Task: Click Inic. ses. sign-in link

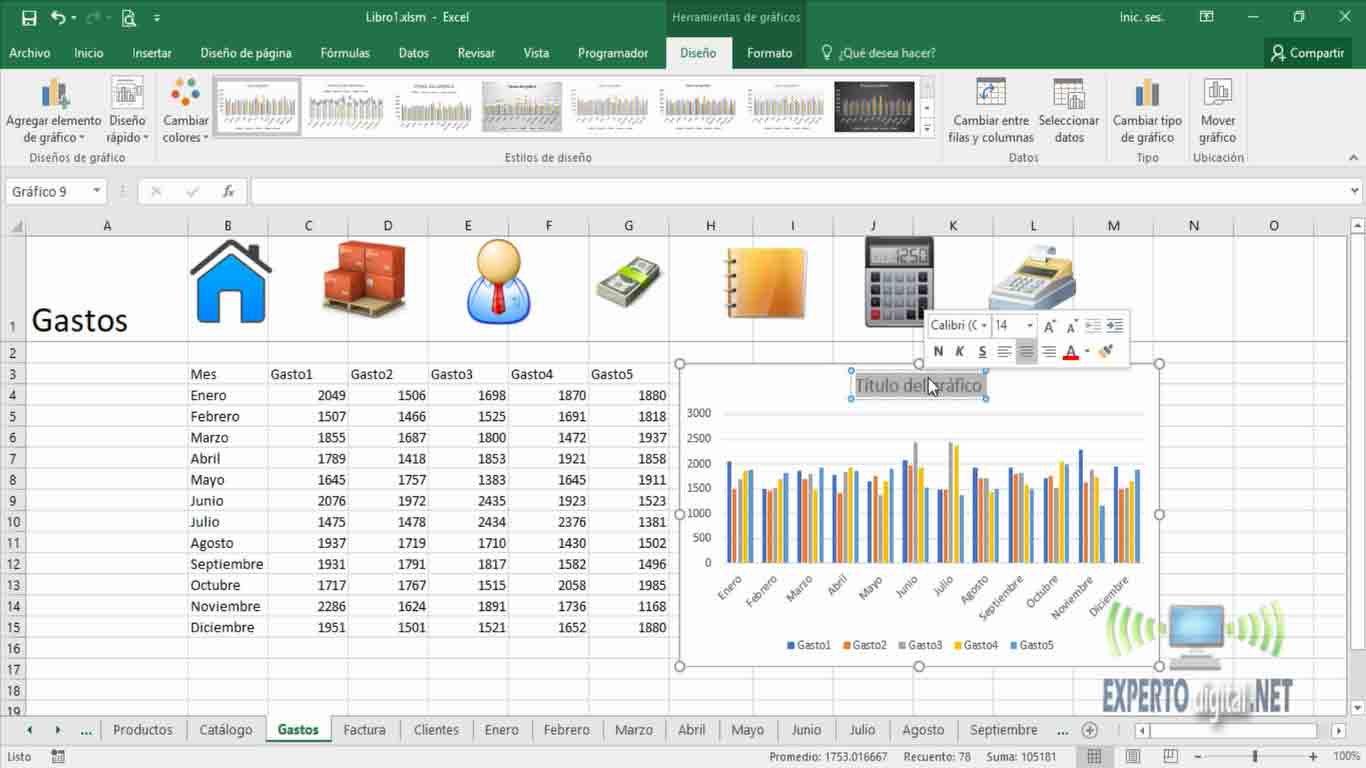Action: click(x=1142, y=18)
